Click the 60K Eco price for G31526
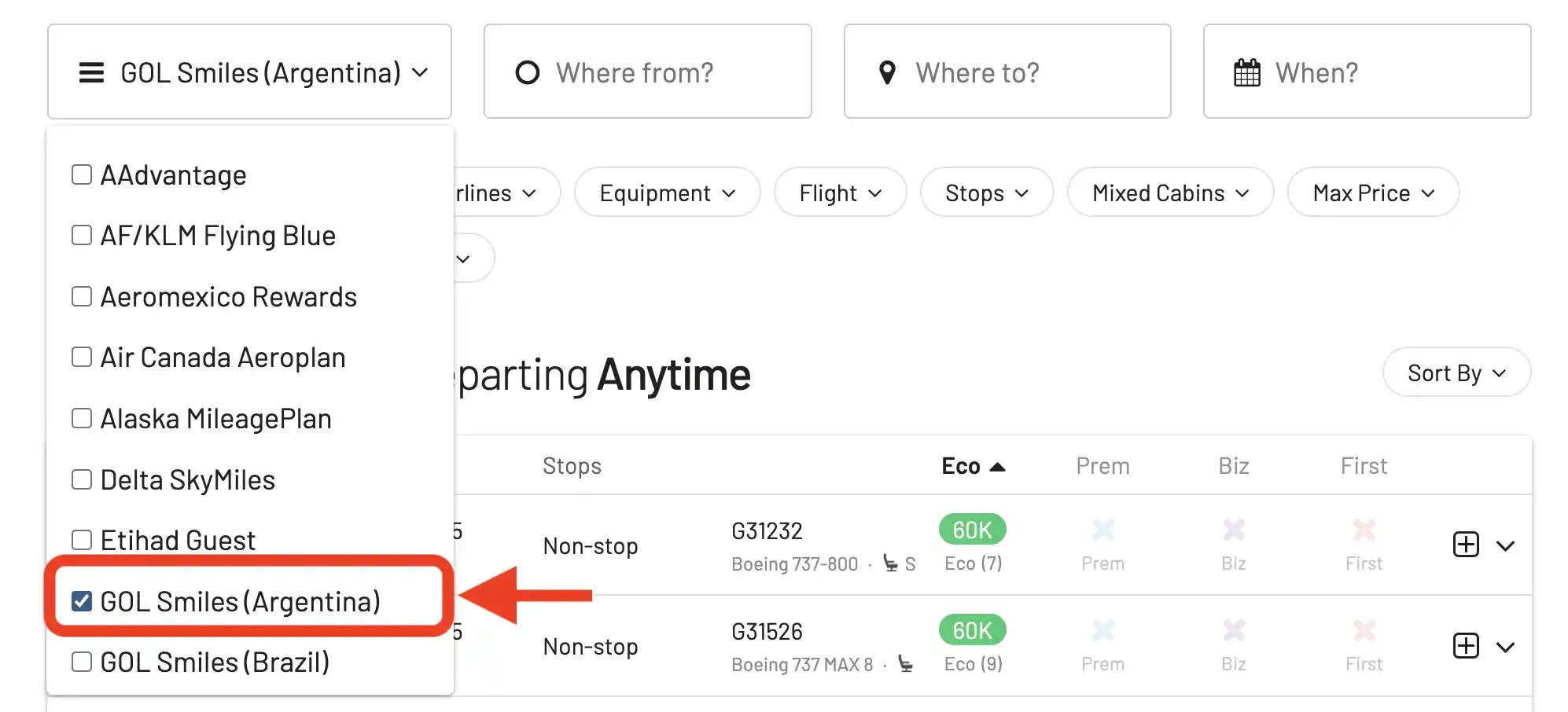Screen dimensions: 1568x712 (x=973, y=630)
